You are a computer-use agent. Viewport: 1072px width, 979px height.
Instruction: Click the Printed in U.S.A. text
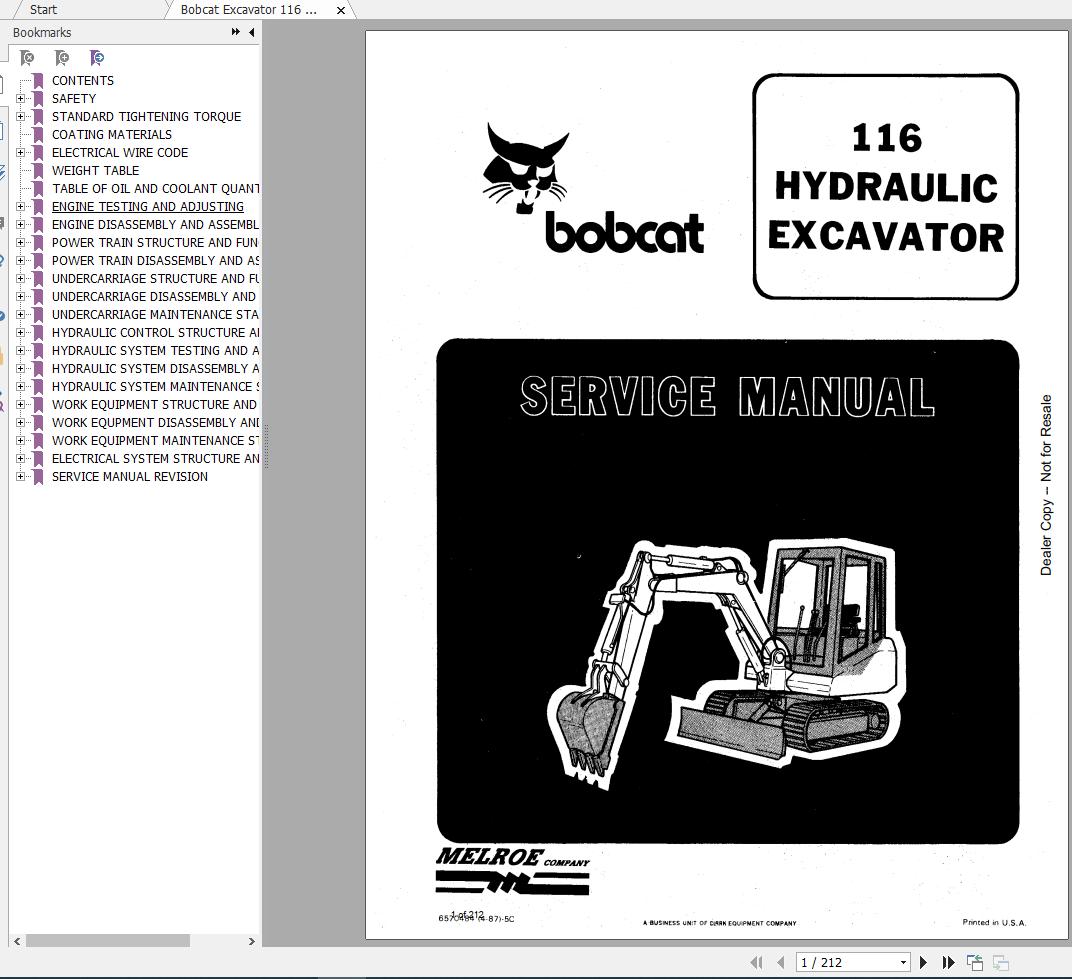994,922
